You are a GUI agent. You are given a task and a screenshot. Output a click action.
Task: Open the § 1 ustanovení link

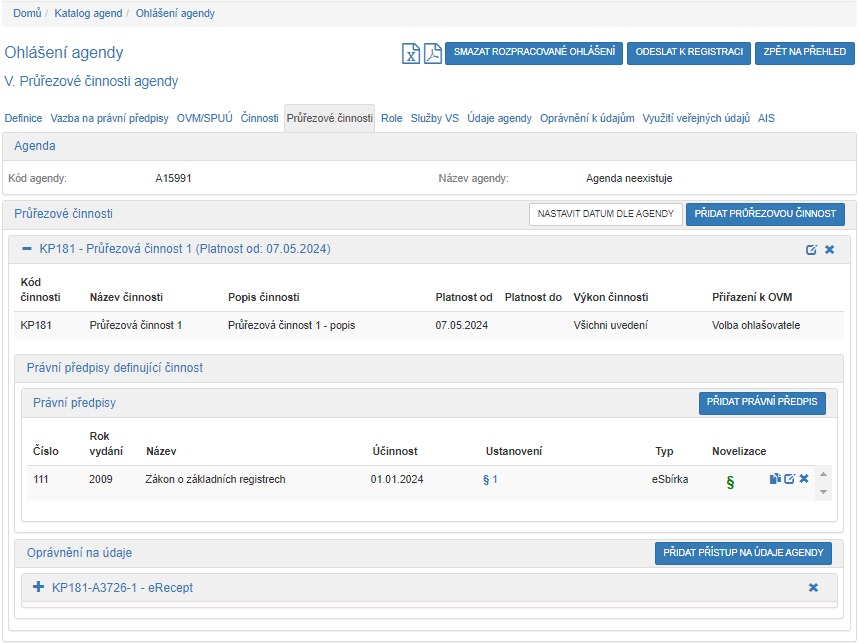click(x=490, y=480)
